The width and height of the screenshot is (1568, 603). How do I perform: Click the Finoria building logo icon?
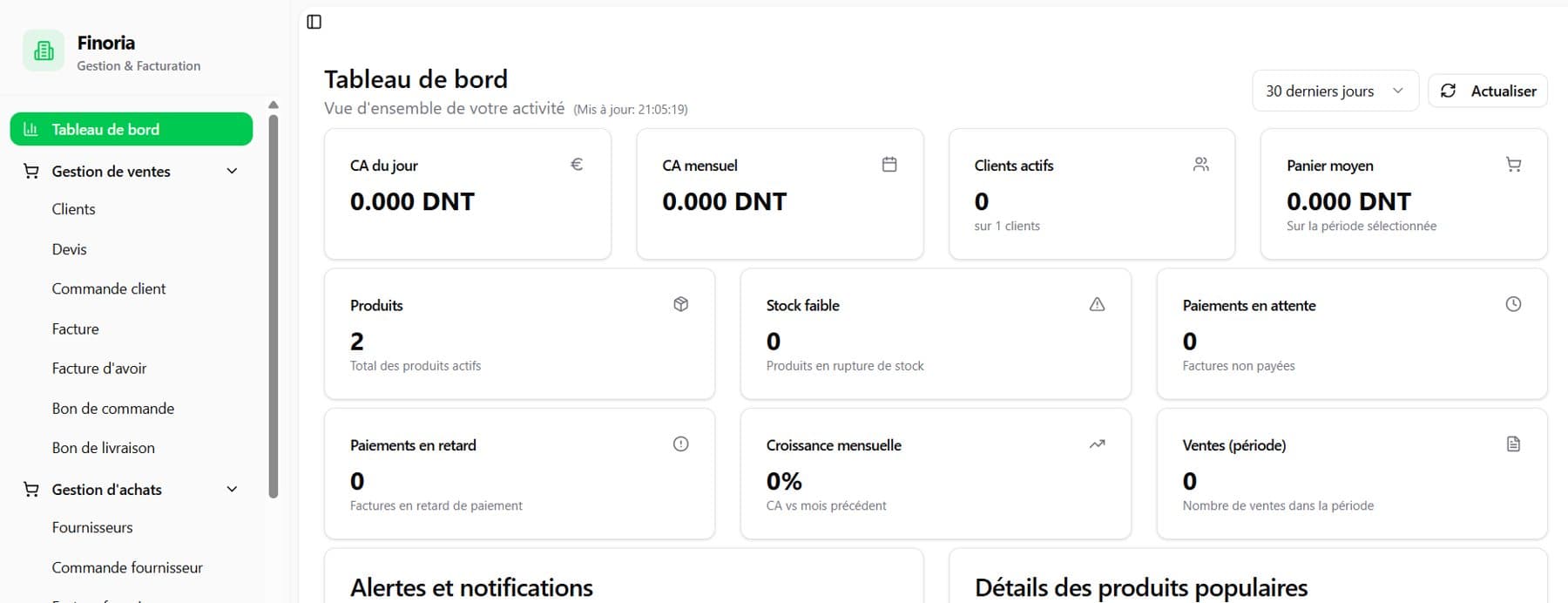click(x=44, y=51)
